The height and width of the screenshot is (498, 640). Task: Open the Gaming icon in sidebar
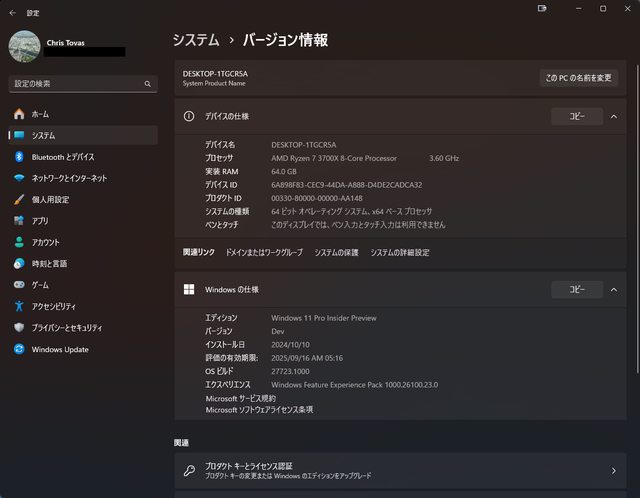(x=19, y=285)
